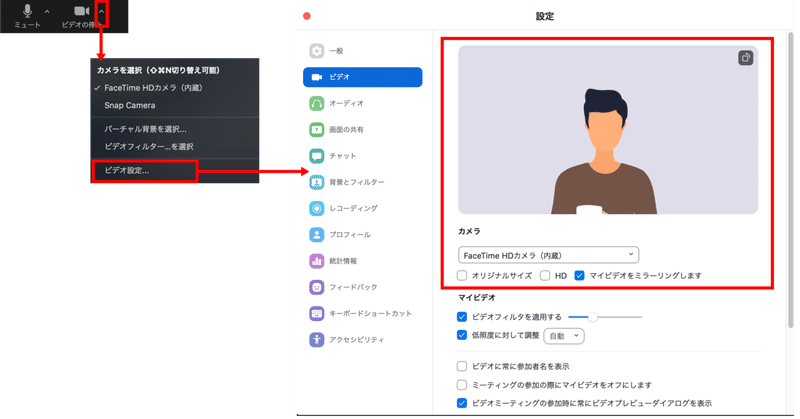
Task: Open the プロフィール settings label
Action: 350,234
